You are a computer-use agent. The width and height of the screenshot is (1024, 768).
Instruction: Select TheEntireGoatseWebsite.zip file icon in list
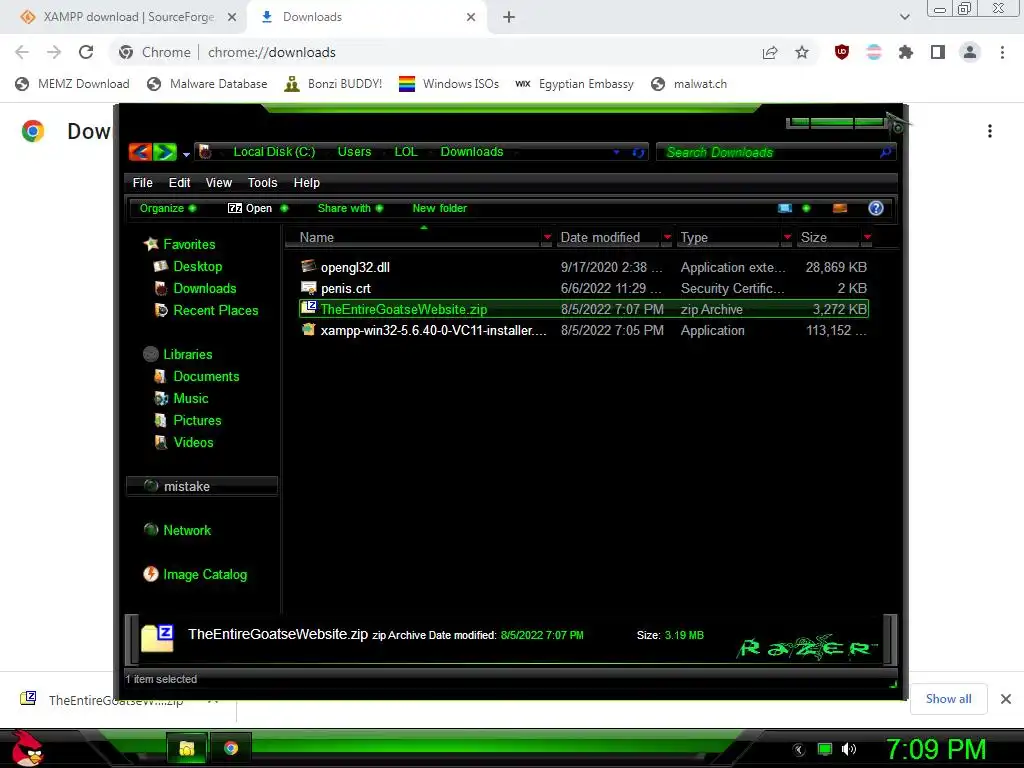tap(308, 308)
